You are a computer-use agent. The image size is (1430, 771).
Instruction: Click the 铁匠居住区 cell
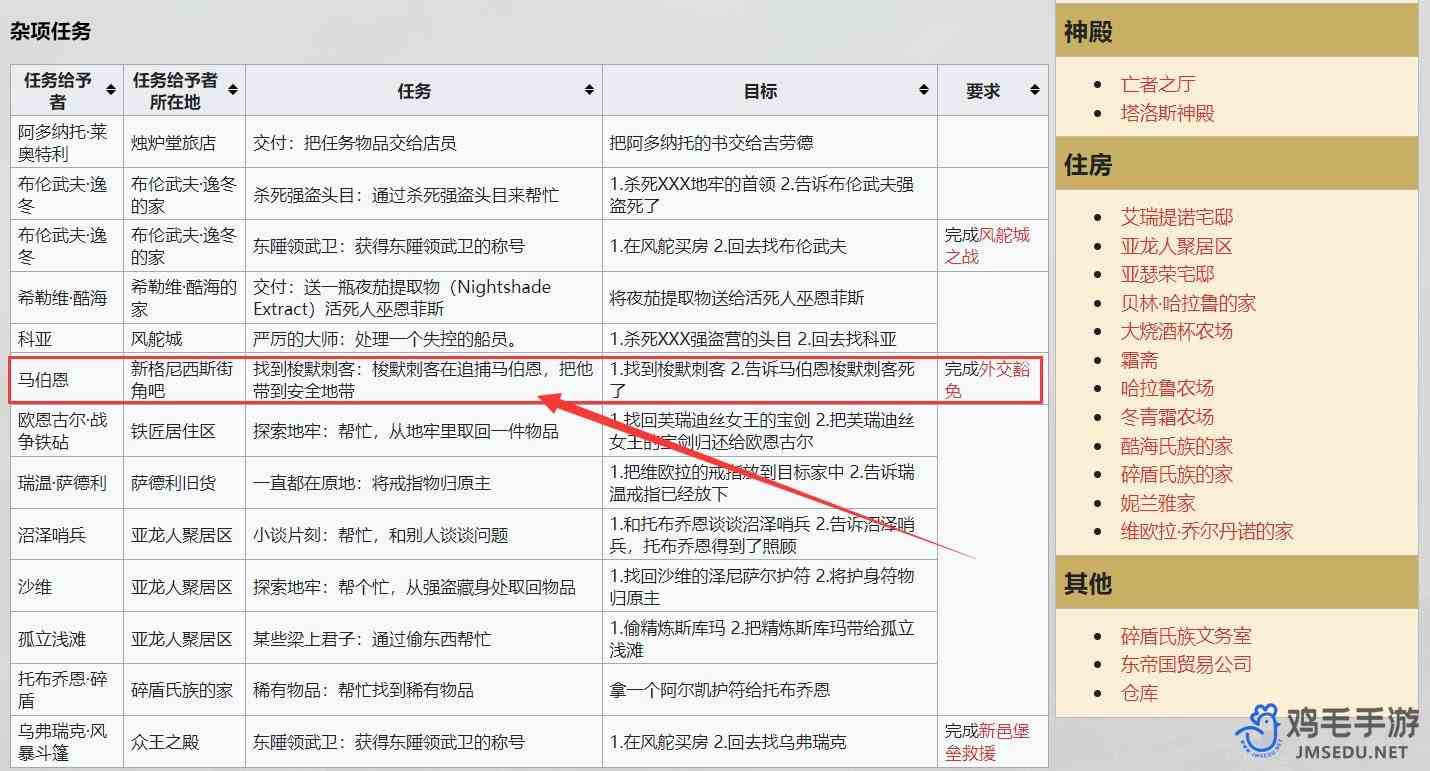click(184, 431)
